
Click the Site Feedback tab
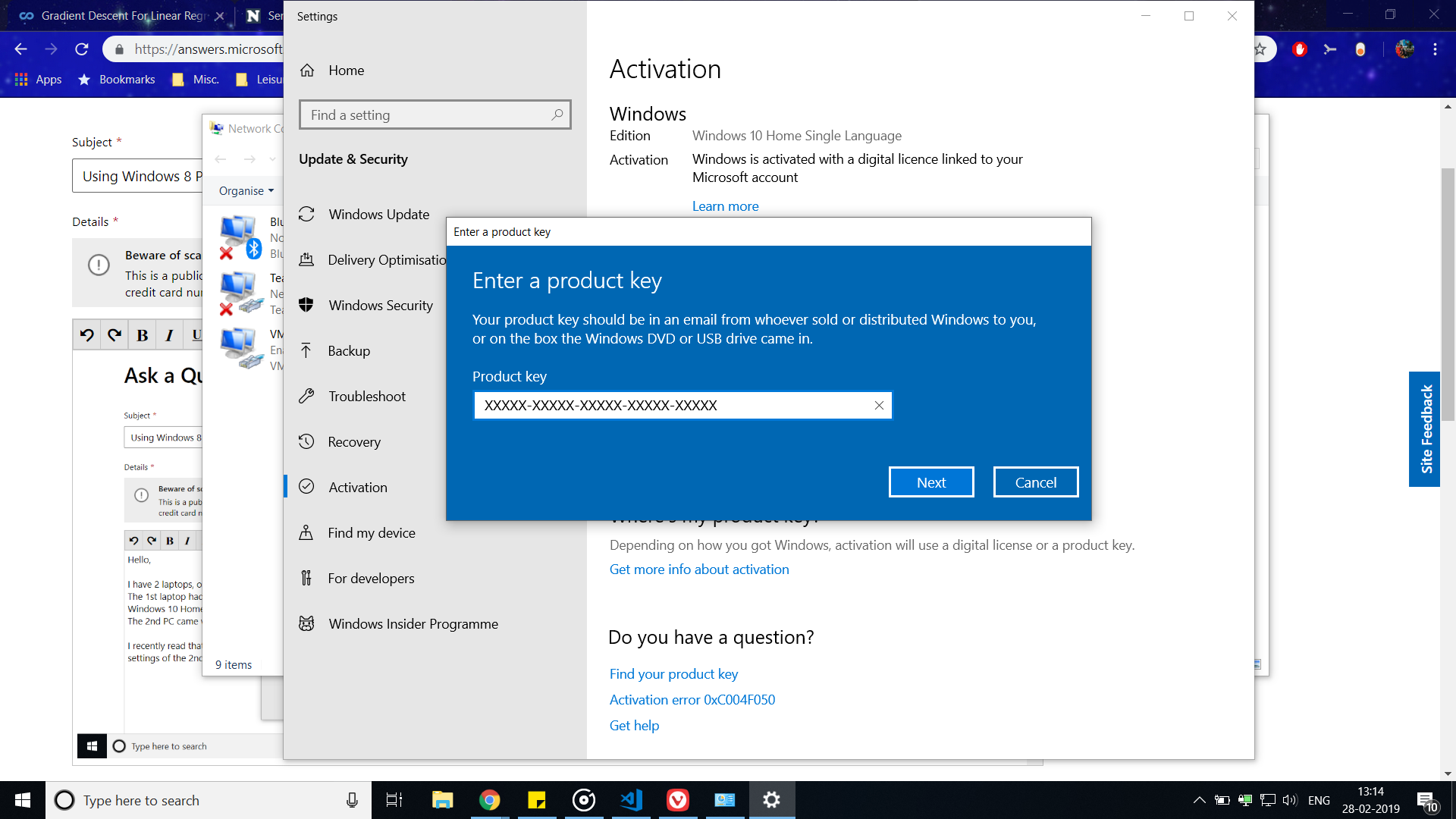click(x=1425, y=429)
